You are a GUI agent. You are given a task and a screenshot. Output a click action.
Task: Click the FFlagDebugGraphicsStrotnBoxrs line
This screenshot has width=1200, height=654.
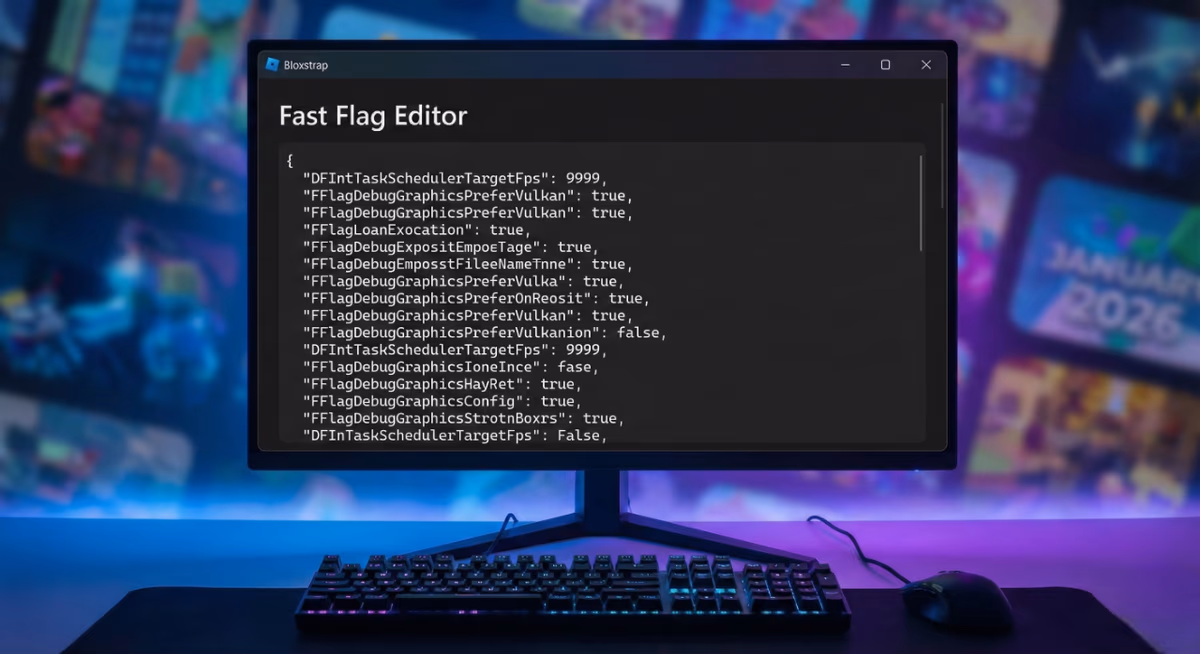coord(440,418)
